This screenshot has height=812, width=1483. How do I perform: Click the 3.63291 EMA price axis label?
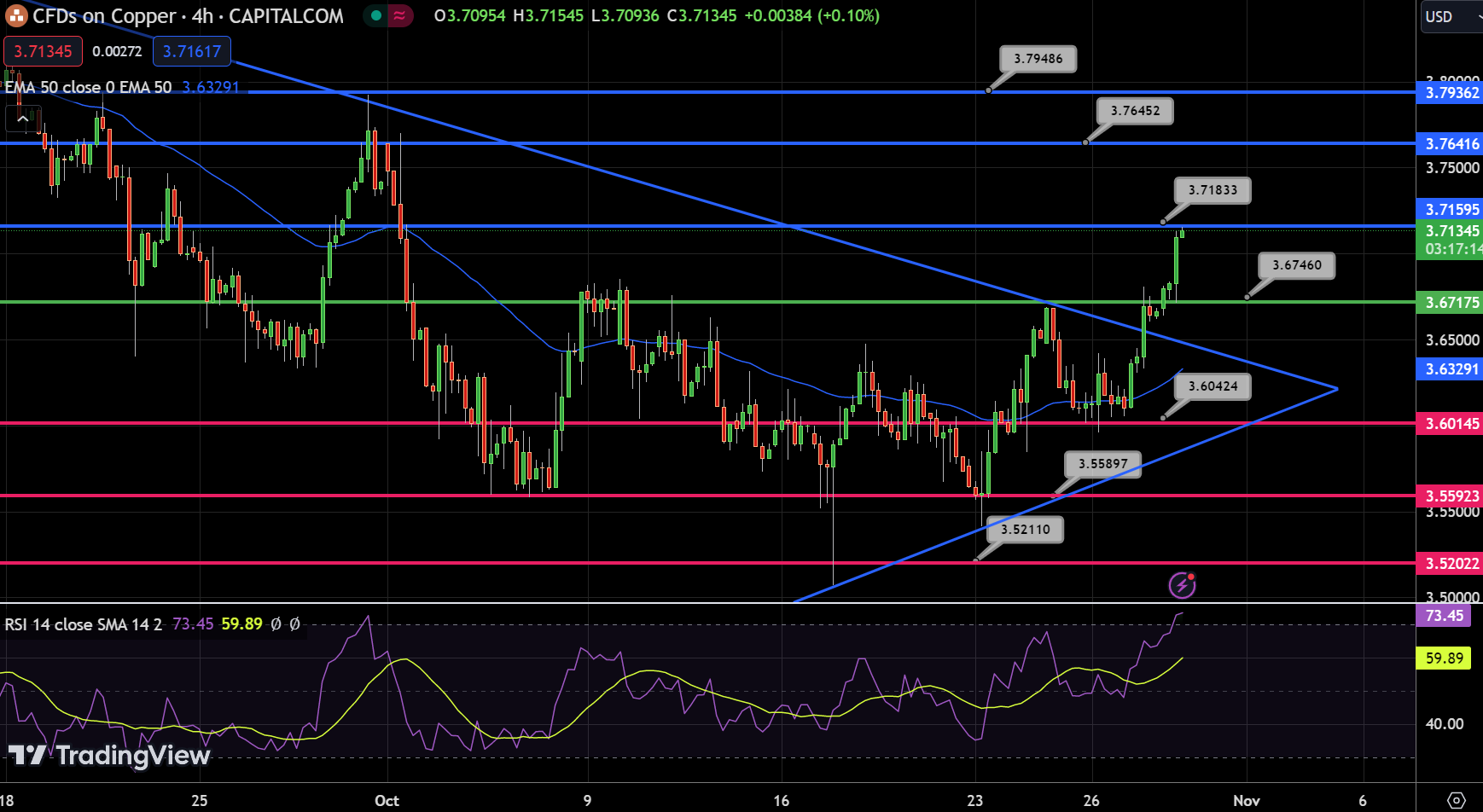[x=1451, y=369]
